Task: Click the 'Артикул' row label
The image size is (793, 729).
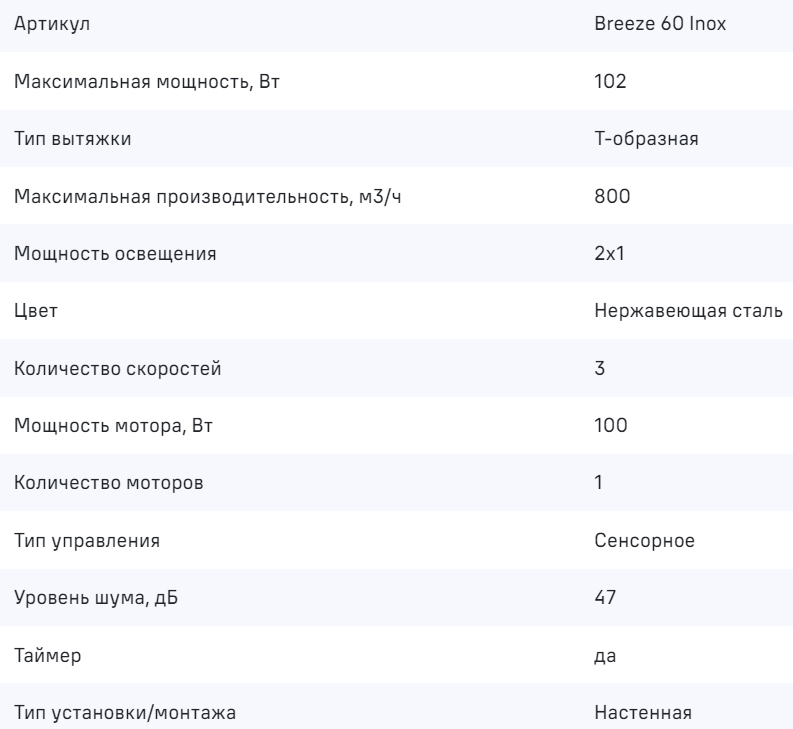Action: tap(45, 24)
